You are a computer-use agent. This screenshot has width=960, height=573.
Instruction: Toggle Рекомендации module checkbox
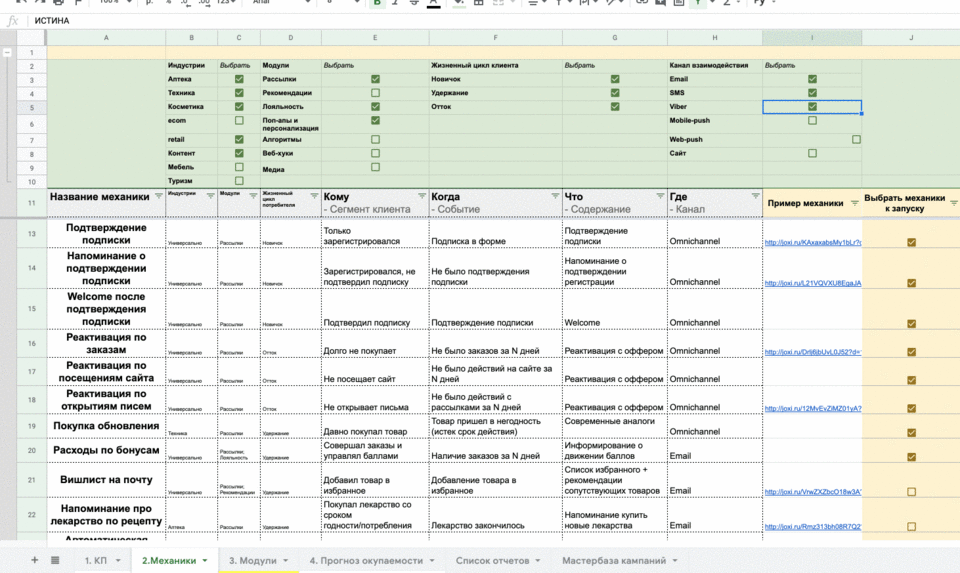tap(375, 93)
